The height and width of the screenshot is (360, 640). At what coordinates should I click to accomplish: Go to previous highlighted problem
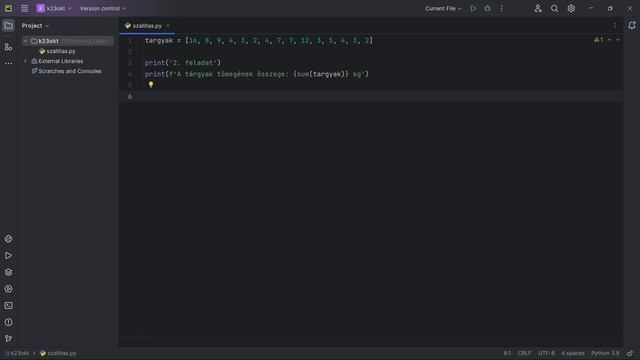coord(609,40)
